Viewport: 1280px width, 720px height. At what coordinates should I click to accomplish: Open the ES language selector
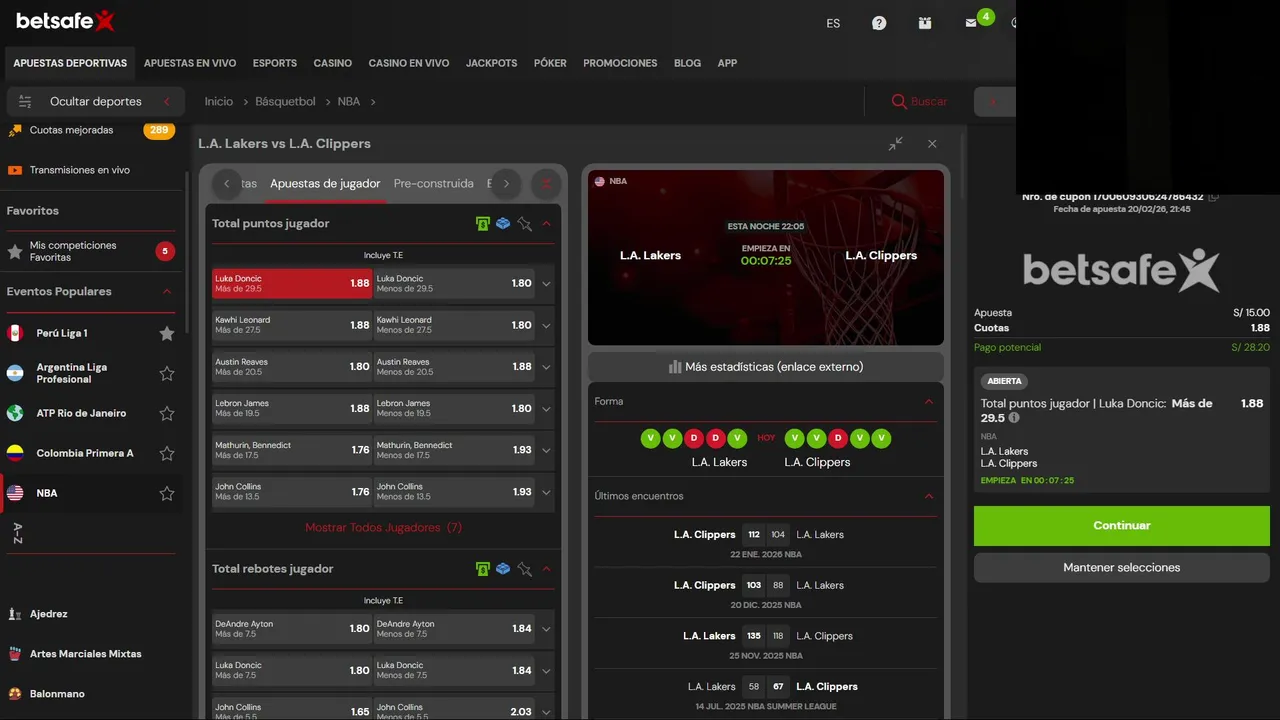pyautogui.click(x=833, y=23)
